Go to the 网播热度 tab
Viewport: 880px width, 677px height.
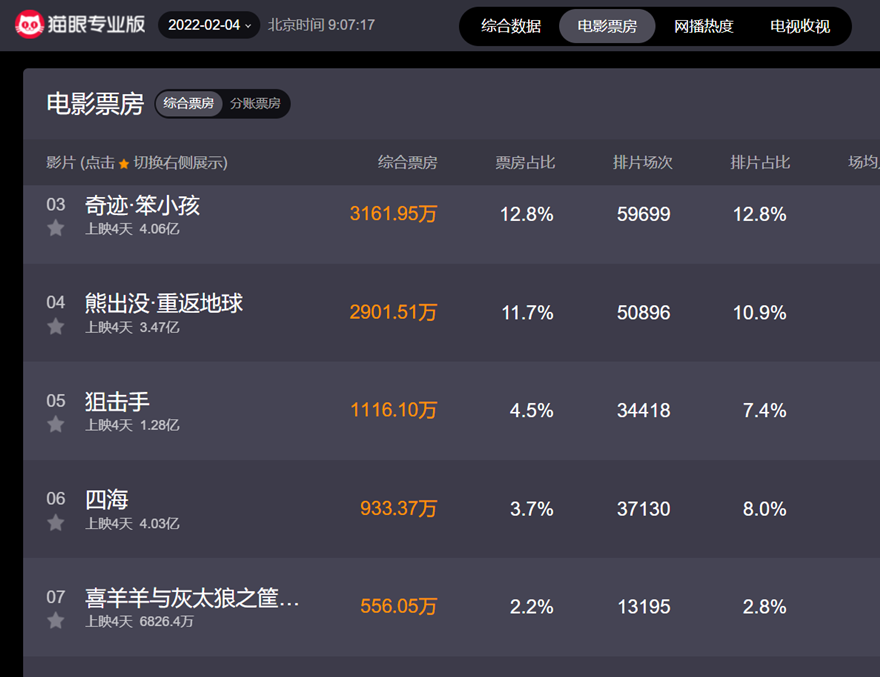point(703,26)
